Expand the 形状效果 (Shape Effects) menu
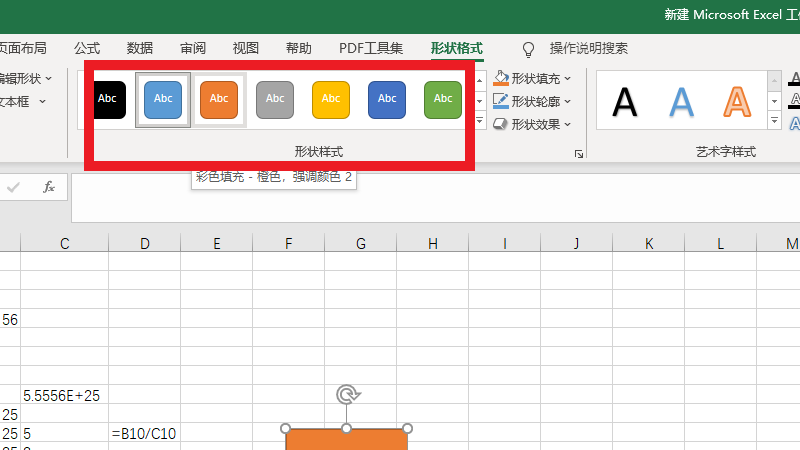800x450 pixels. click(x=533, y=124)
